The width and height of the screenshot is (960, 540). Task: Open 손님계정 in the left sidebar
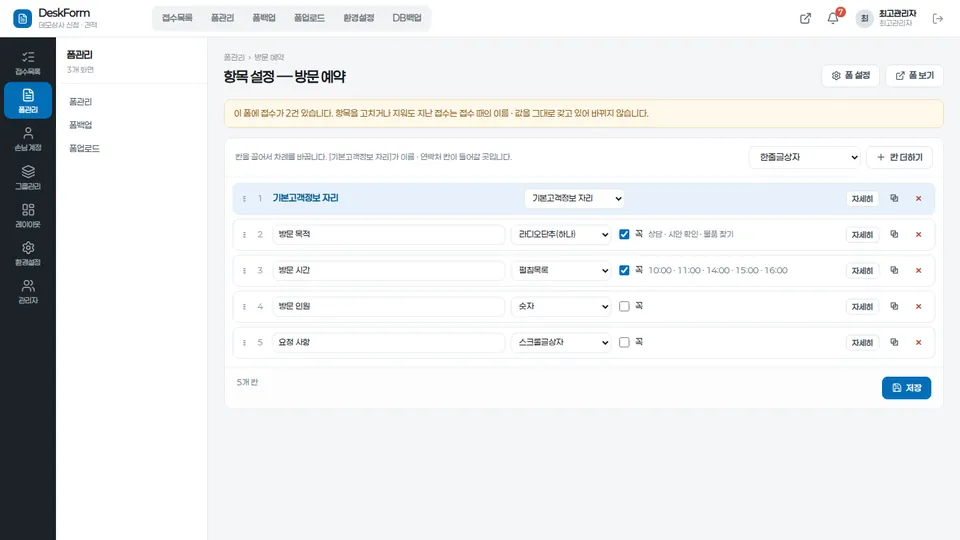[28, 139]
